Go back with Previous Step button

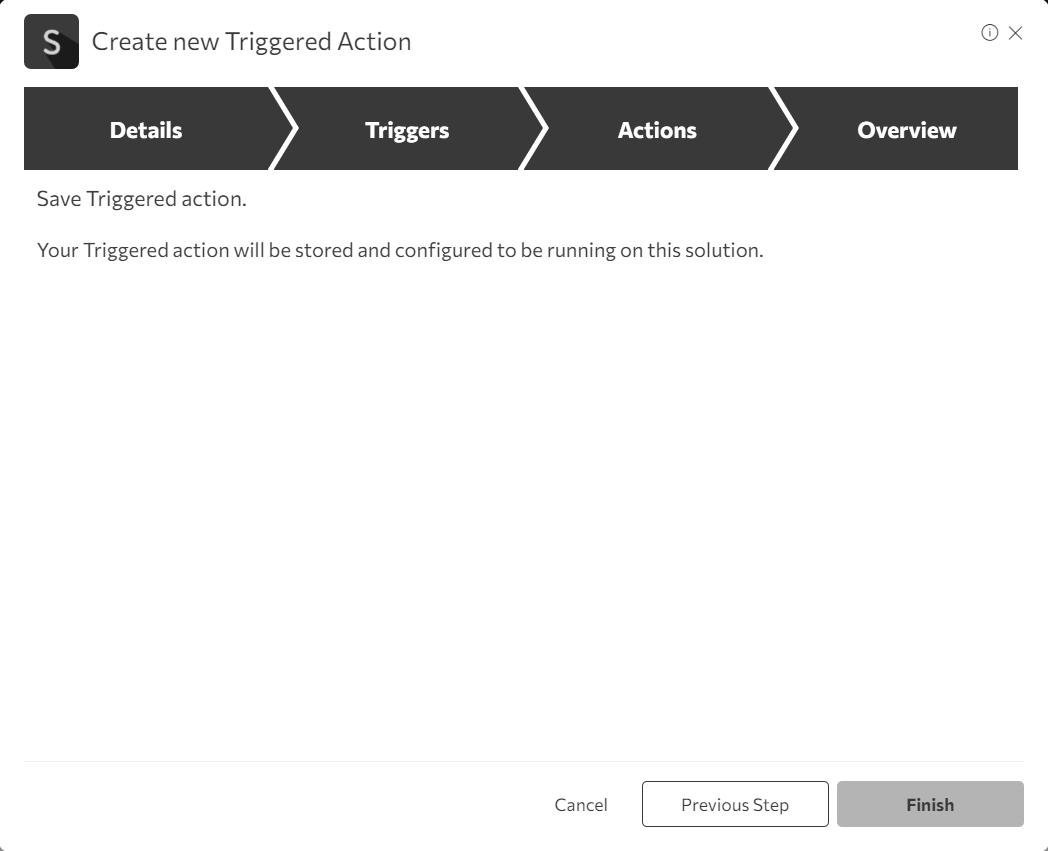pyautogui.click(x=735, y=804)
